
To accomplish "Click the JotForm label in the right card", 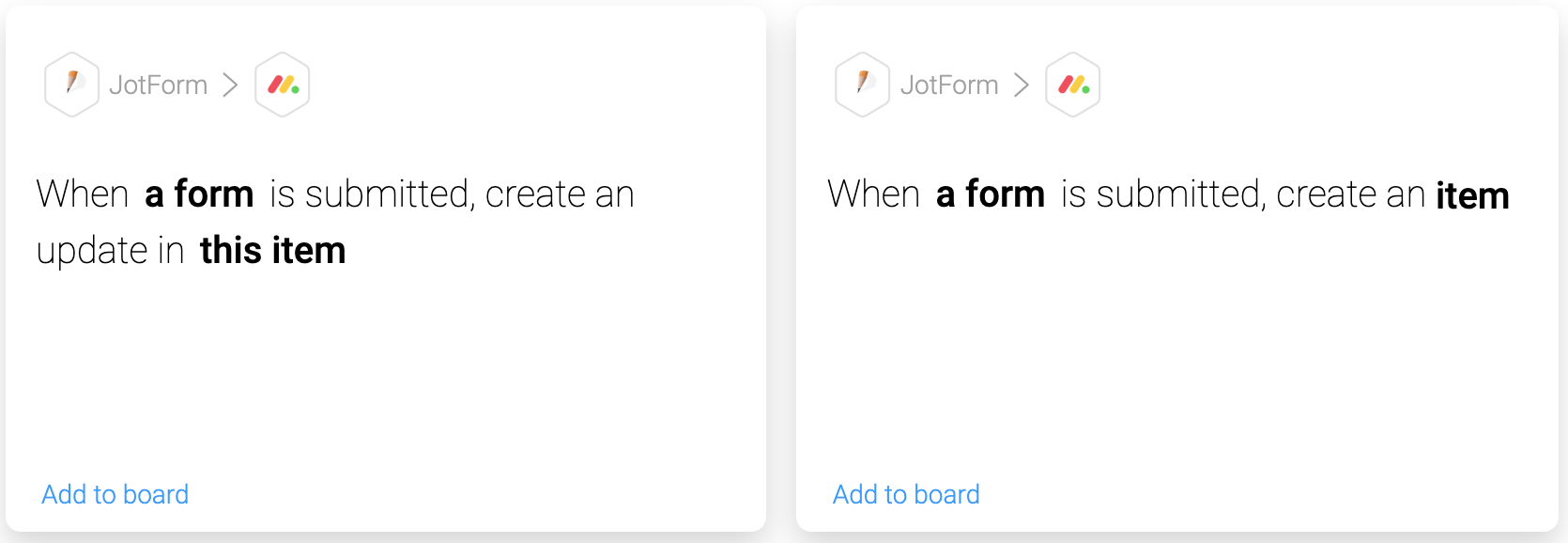I will (x=949, y=85).
